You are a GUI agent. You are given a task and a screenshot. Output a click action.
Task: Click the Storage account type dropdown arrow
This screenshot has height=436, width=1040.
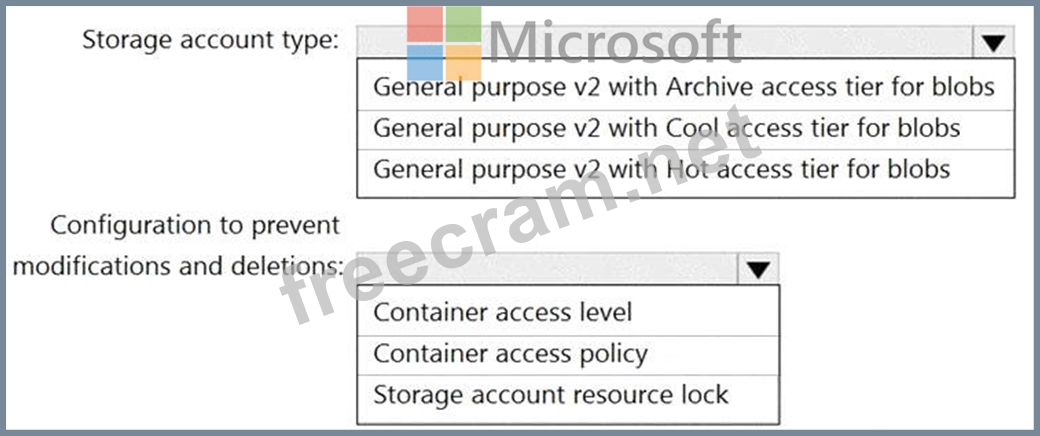pos(991,42)
